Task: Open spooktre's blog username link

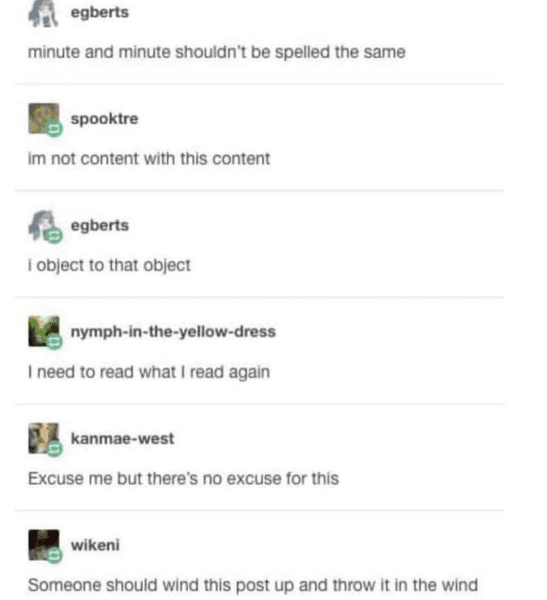Action: coord(104,119)
